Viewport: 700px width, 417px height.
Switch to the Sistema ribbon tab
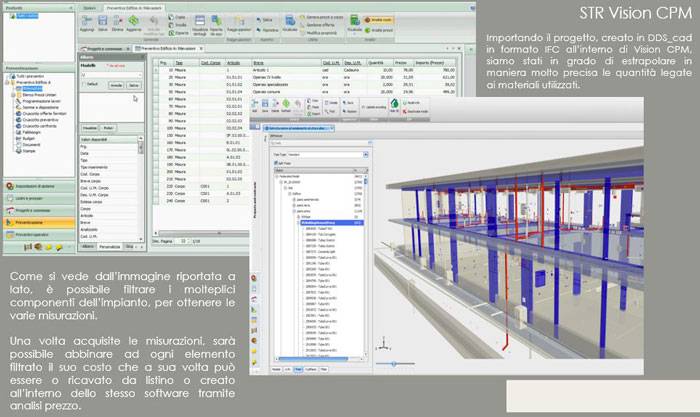[90, 8]
